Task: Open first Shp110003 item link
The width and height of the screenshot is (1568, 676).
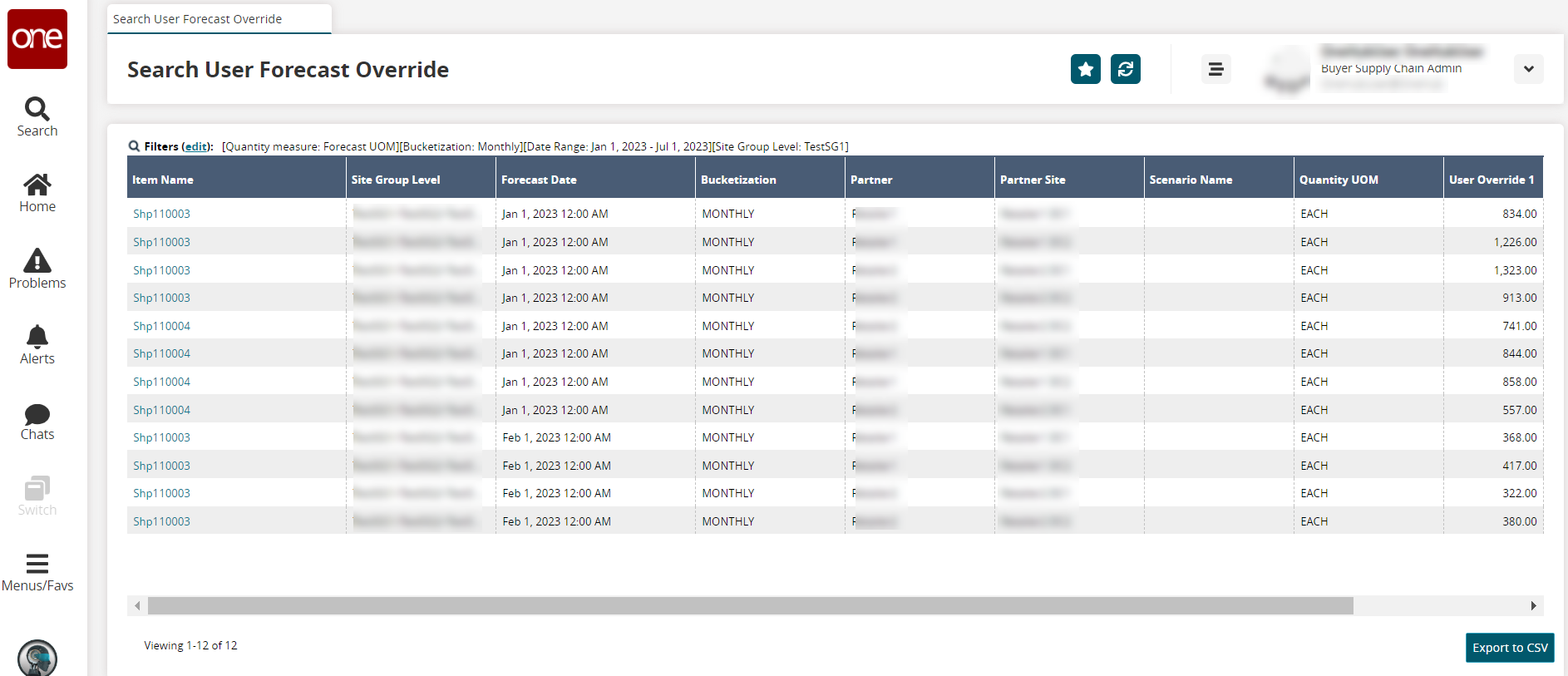Action: coord(161,214)
